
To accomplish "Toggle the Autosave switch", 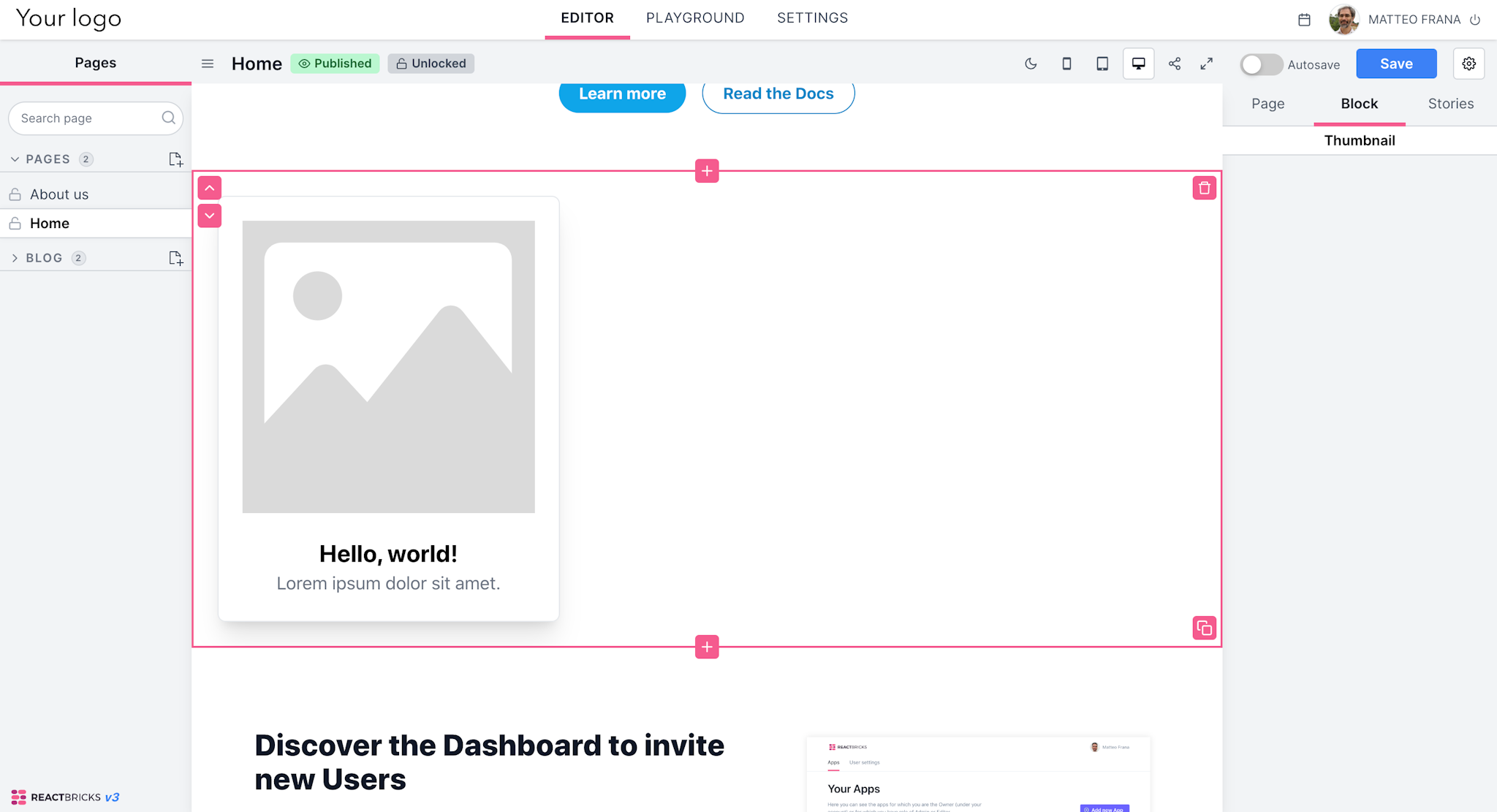I will pos(1259,63).
